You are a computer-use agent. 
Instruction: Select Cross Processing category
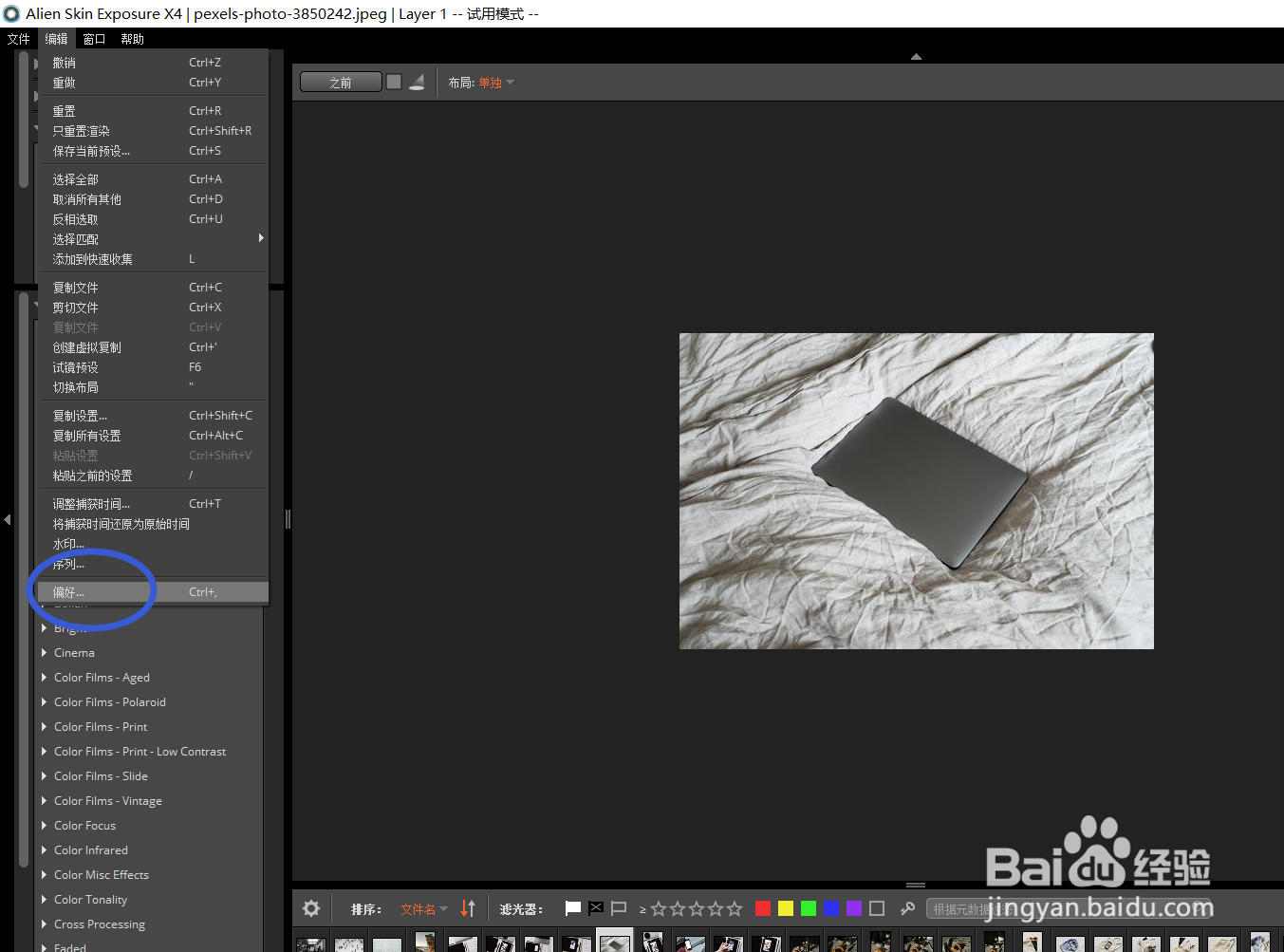[x=100, y=924]
